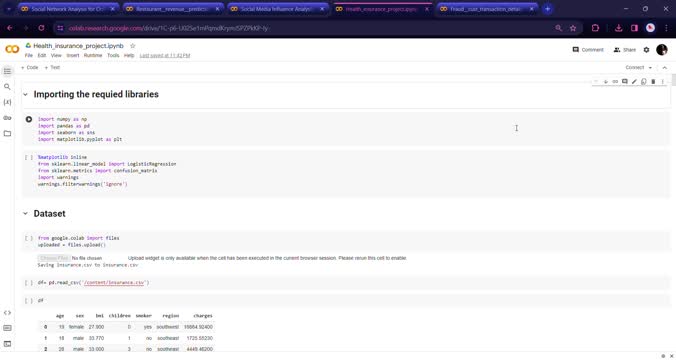Open the View menu
Viewport: 676px width, 360px height.
[x=56, y=56]
